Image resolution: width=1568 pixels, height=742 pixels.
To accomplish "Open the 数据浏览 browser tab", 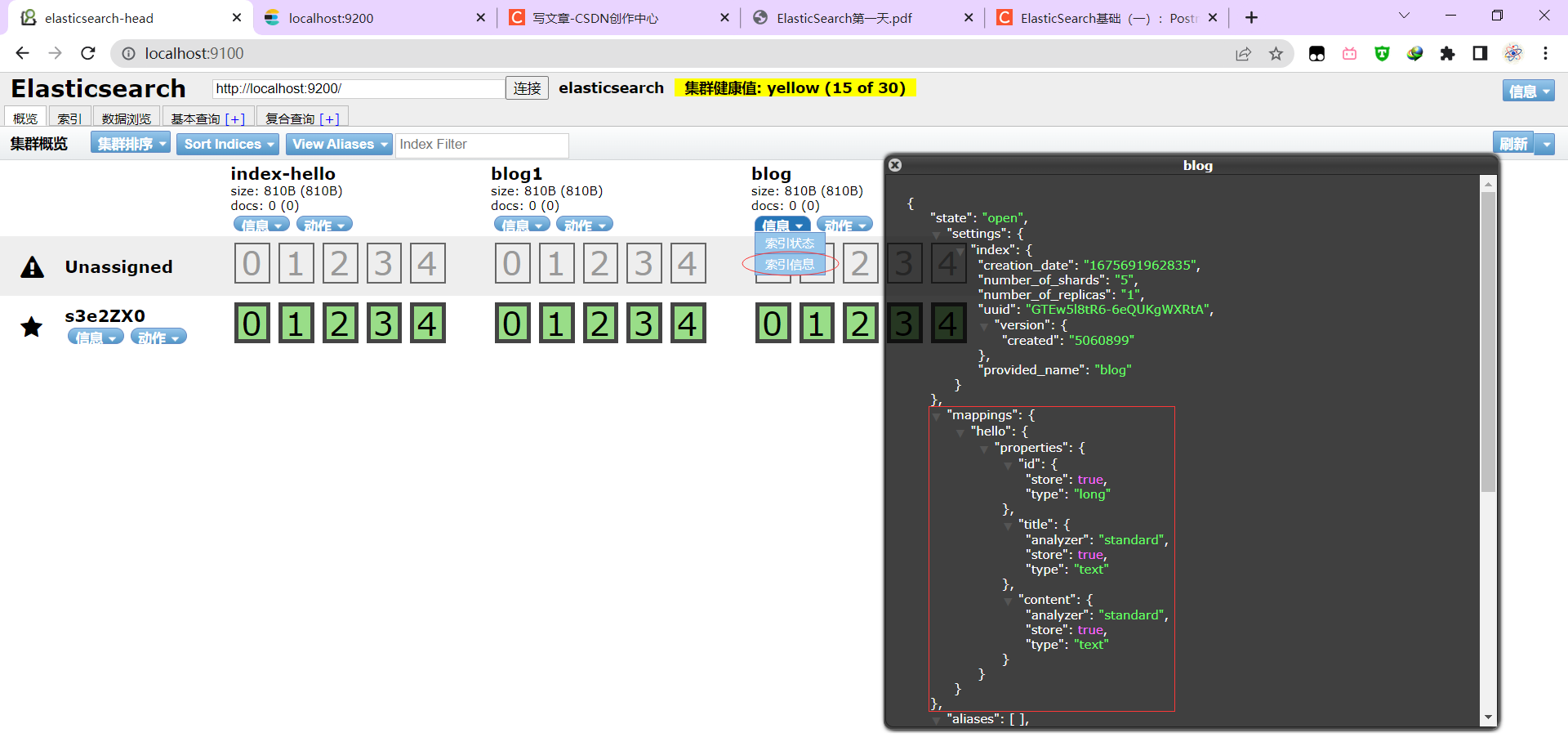I will click(x=127, y=118).
